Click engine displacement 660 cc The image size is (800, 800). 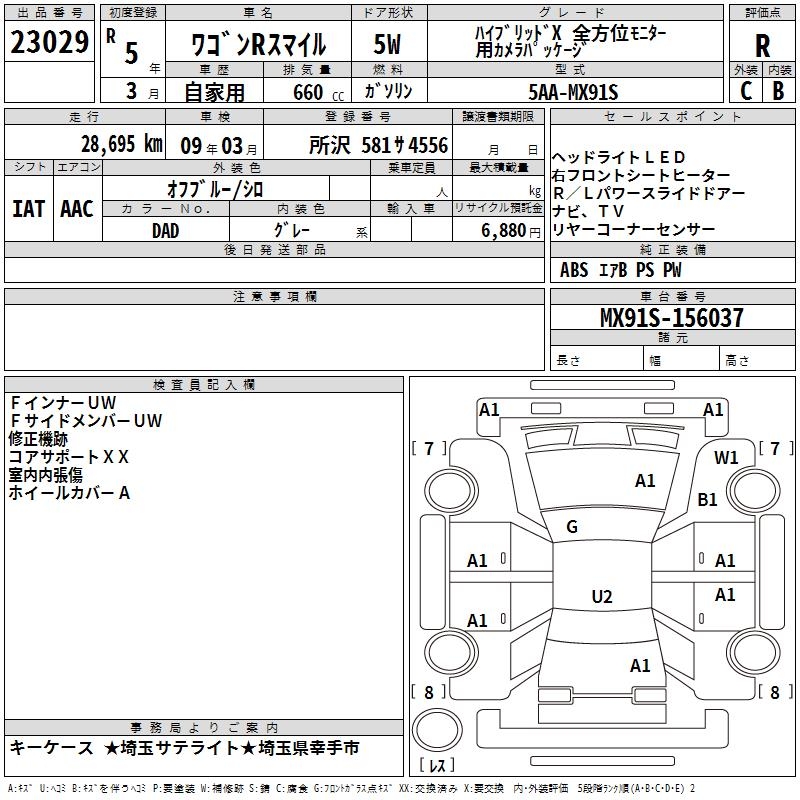click(x=318, y=92)
